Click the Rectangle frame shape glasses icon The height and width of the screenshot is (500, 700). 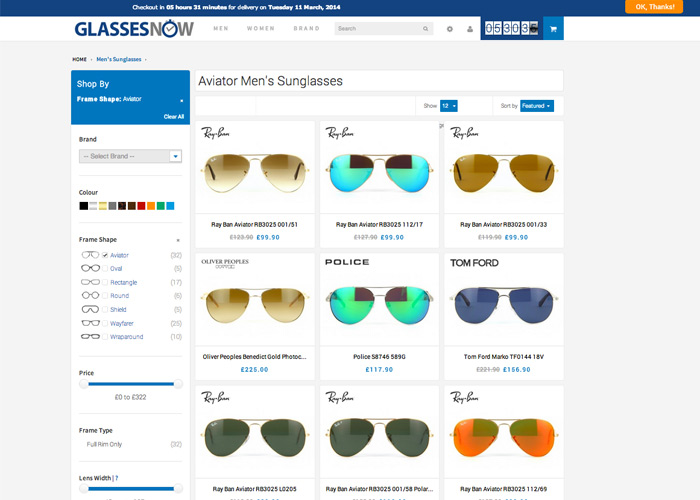90,282
